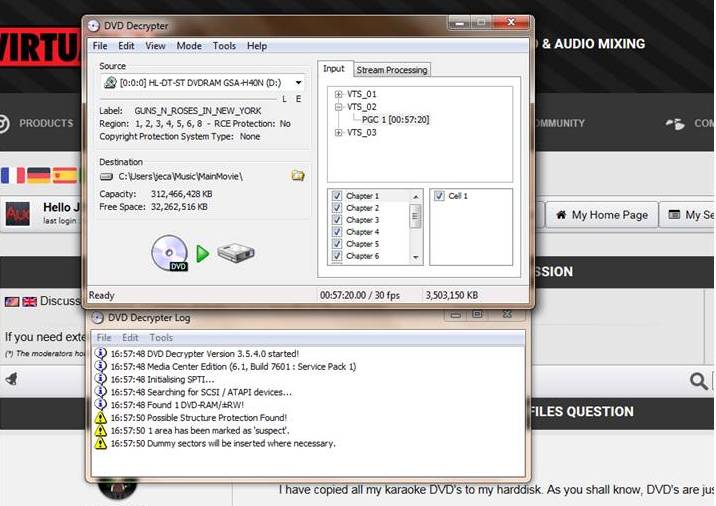Expand VTS_03 tree node
Screen dimensions: 716x506
338,132
